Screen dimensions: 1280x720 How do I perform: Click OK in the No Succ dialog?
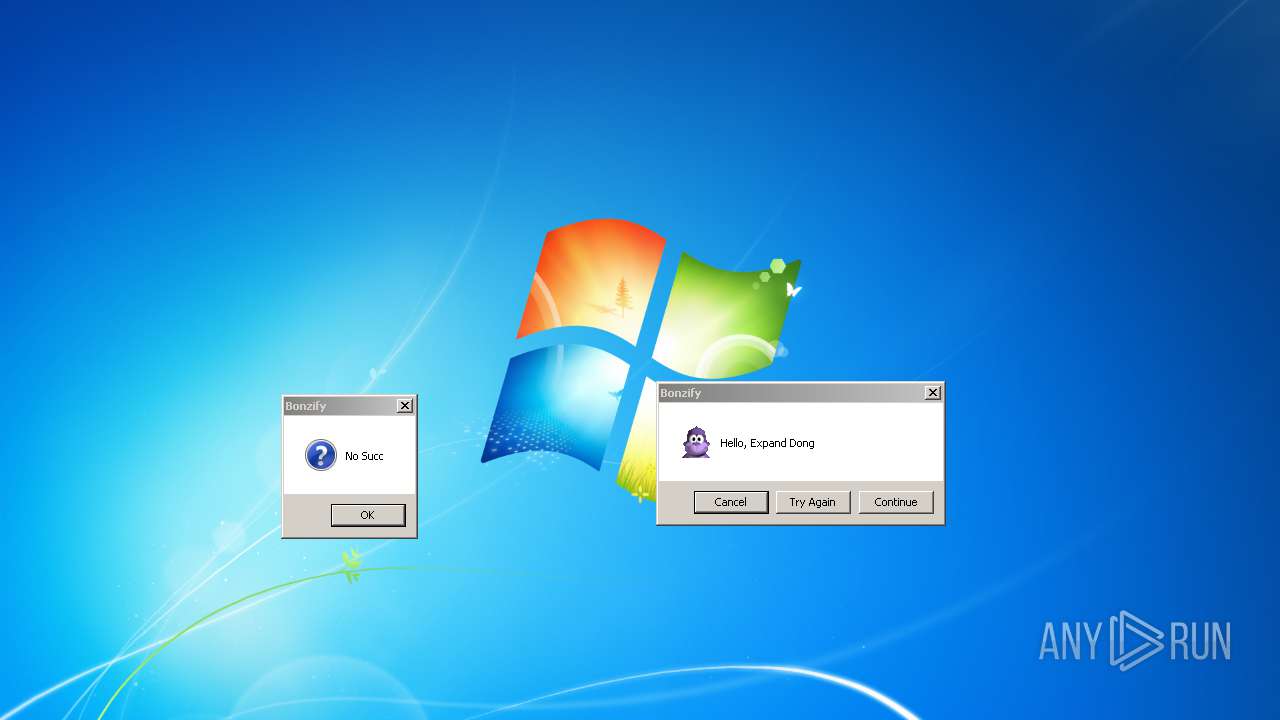[368, 515]
